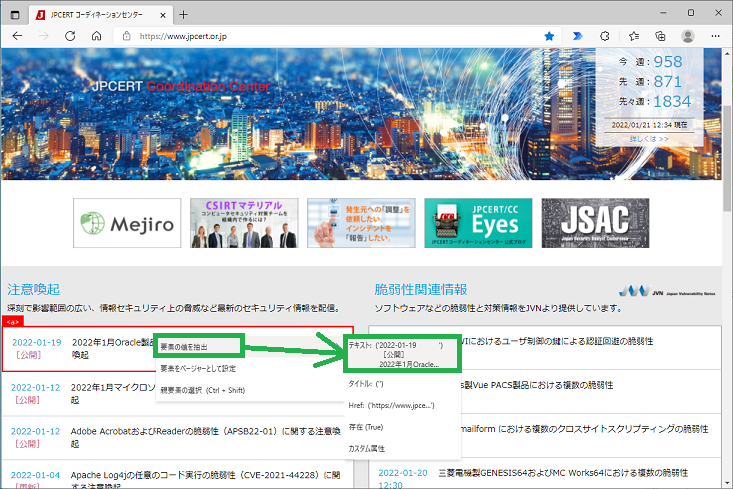Image resolution: width=733 pixels, height=489 pixels.
Task: Click the 先週 count 871
Action: (x=668, y=82)
